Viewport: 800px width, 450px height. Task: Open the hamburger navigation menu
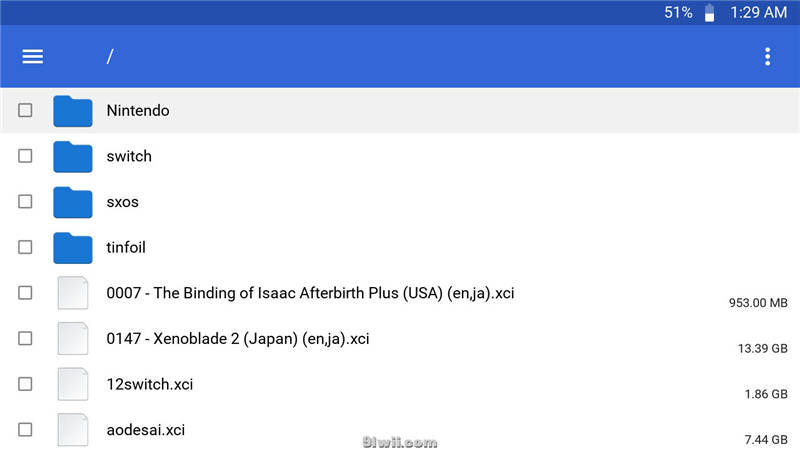pos(32,57)
